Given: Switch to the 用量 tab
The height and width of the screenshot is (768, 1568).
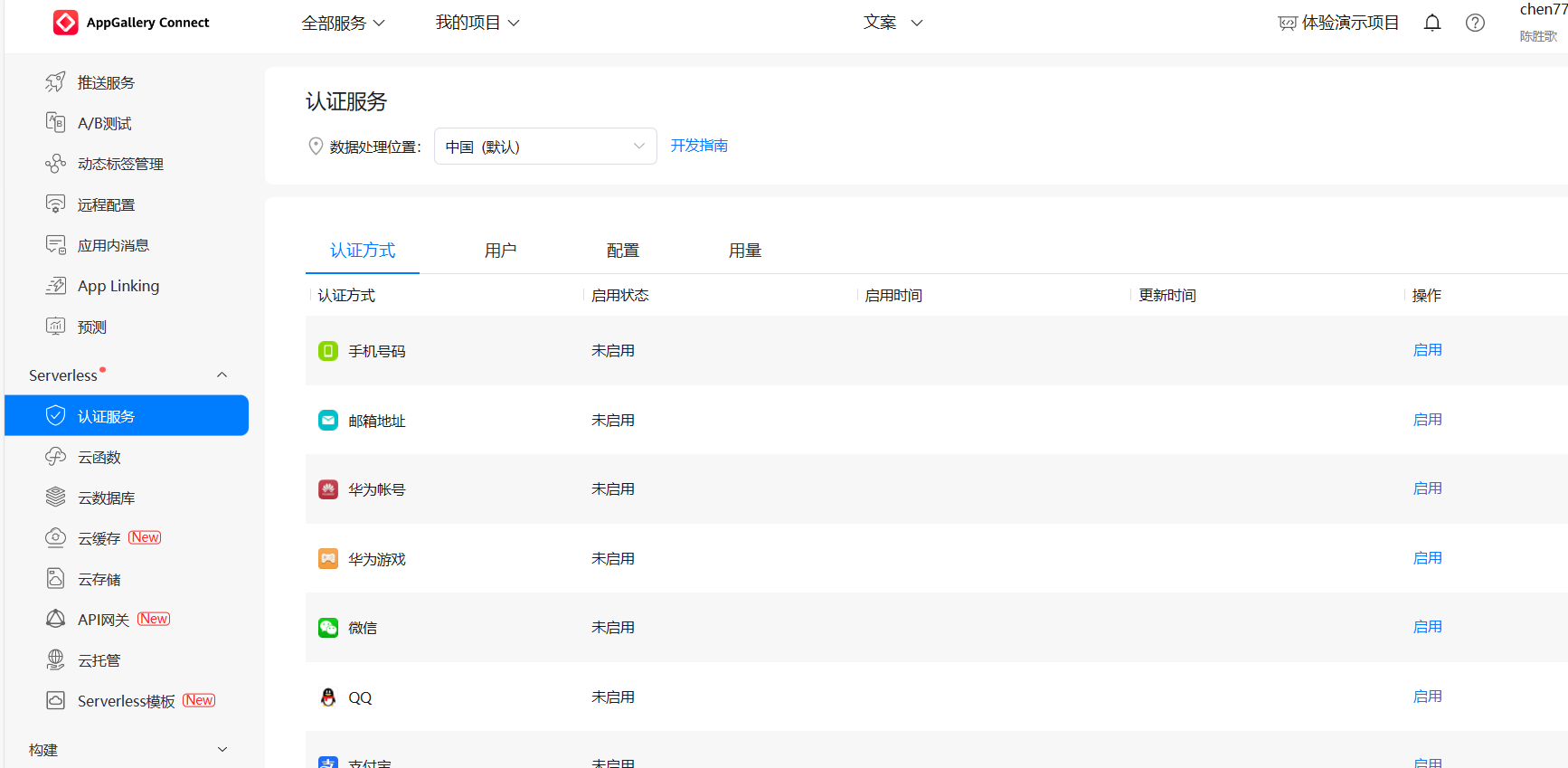Looking at the screenshot, I should point(745,251).
